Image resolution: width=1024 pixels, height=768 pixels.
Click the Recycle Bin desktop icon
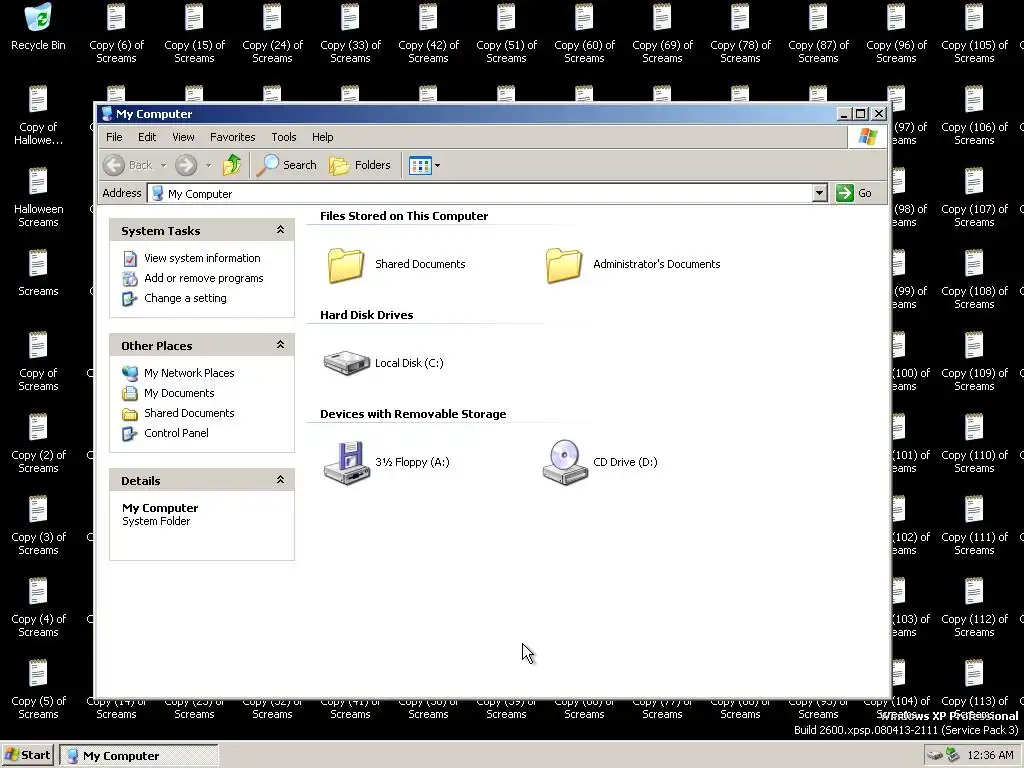(x=38, y=27)
